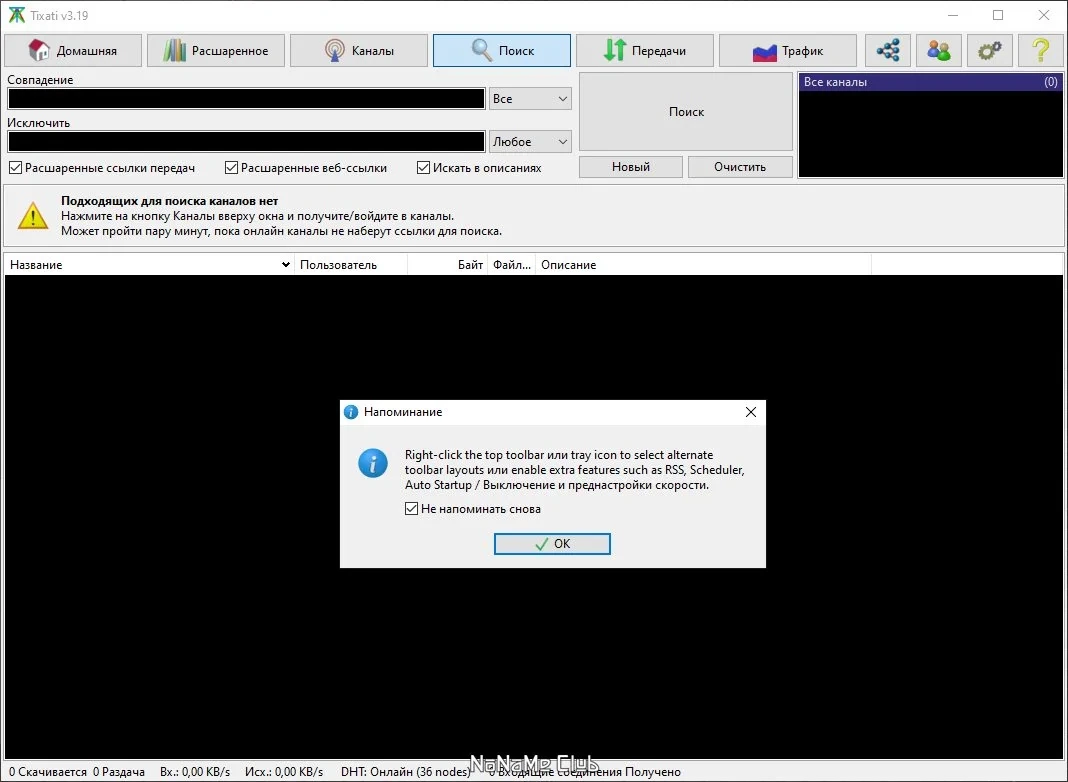Click the Очистить button
The width and height of the screenshot is (1068, 782).
(x=740, y=167)
